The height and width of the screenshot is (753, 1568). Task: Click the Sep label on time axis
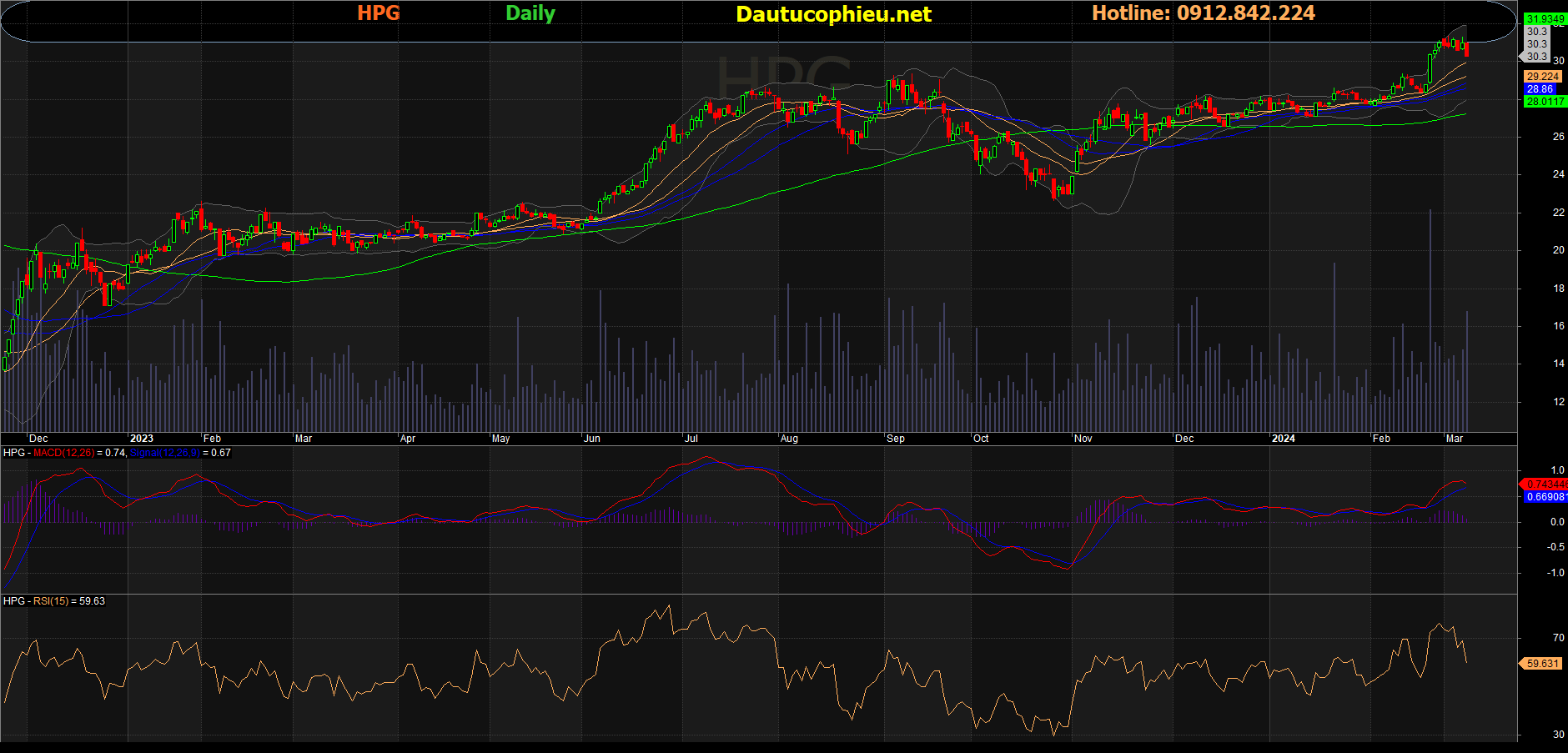pos(896,439)
